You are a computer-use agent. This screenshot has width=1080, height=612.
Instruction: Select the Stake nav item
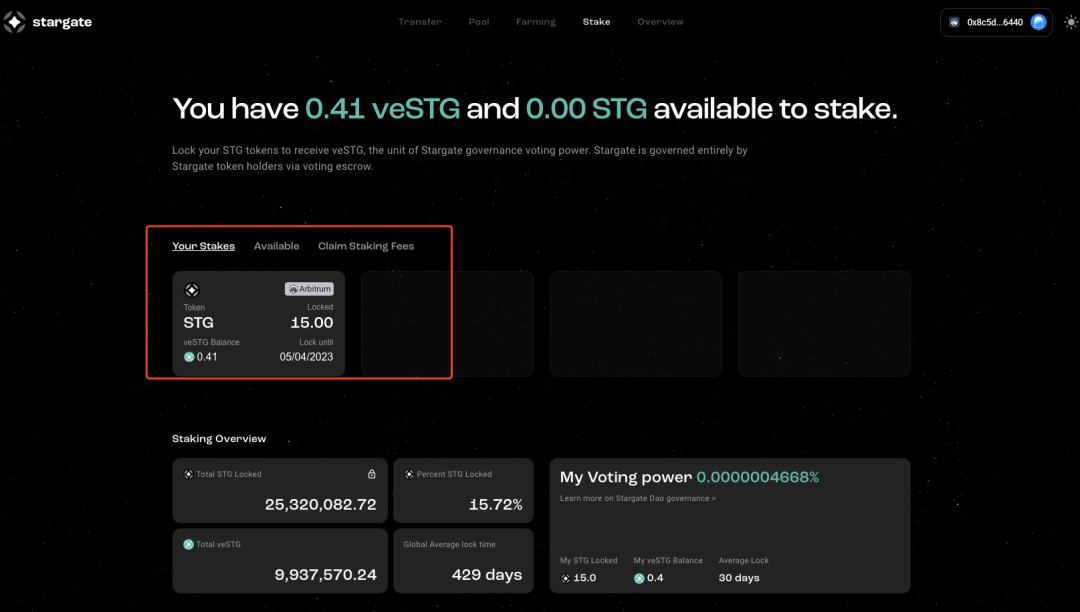pyautogui.click(x=596, y=22)
